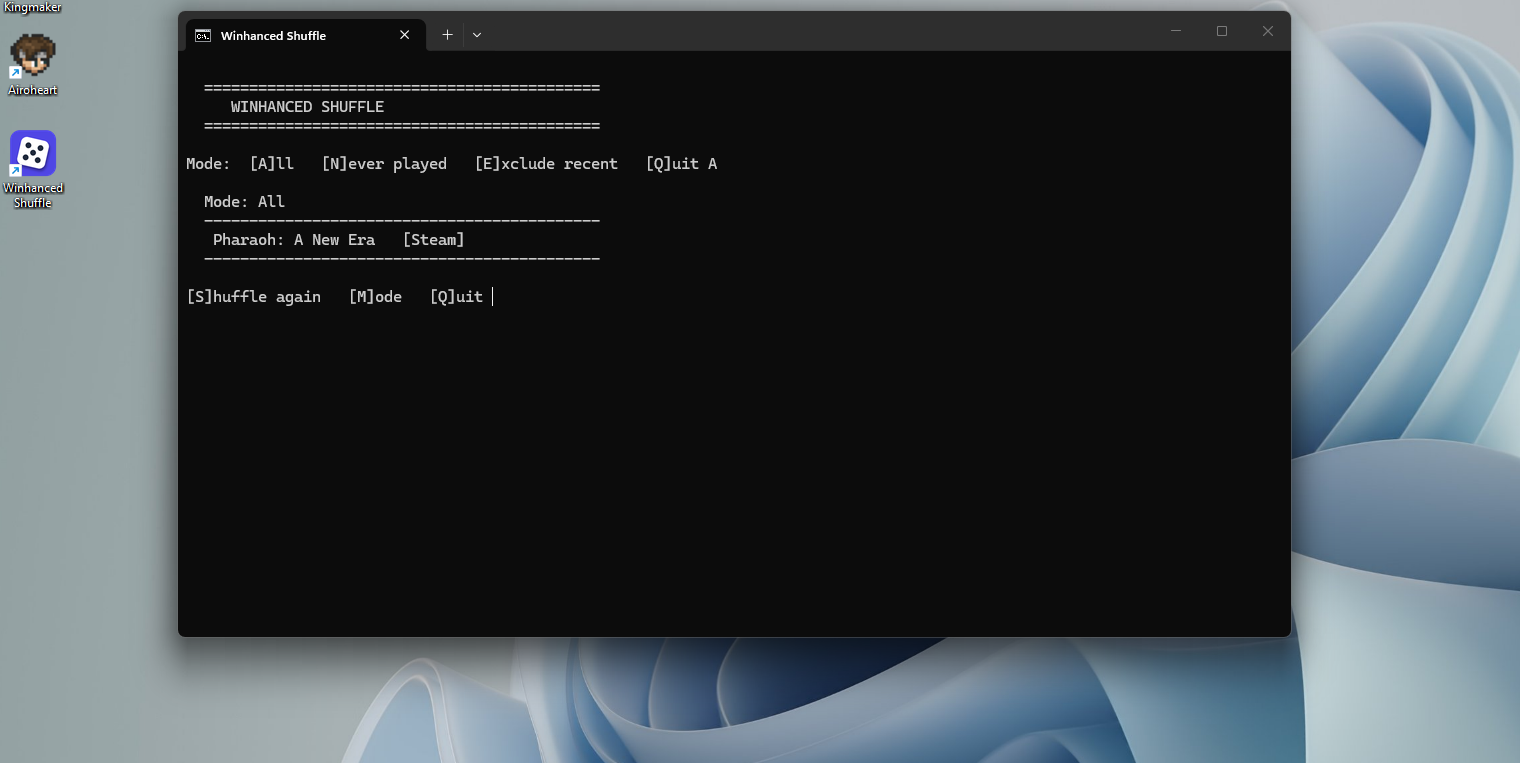Close the terminal window
This screenshot has width=1520, height=763.
[x=1268, y=31]
